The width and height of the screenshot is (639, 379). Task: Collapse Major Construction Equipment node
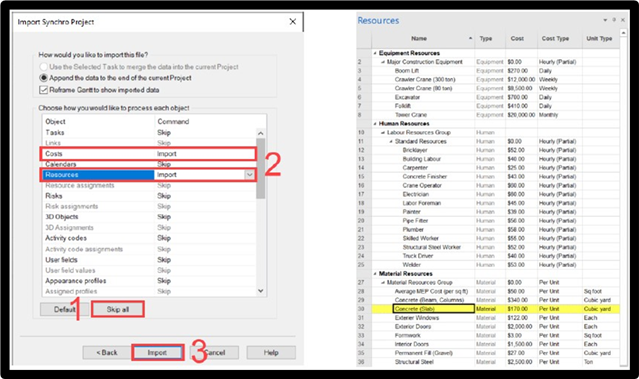pos(383,62)
